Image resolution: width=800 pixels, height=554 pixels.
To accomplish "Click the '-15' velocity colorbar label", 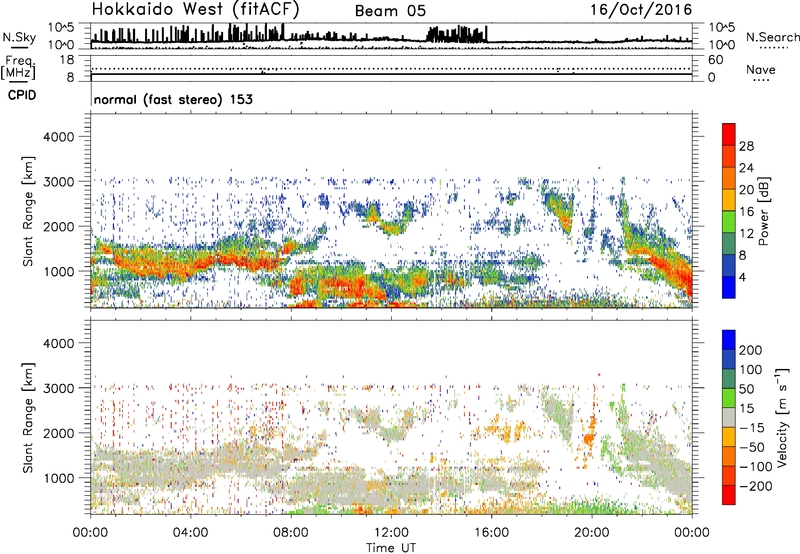I will (x=752, y=428).
